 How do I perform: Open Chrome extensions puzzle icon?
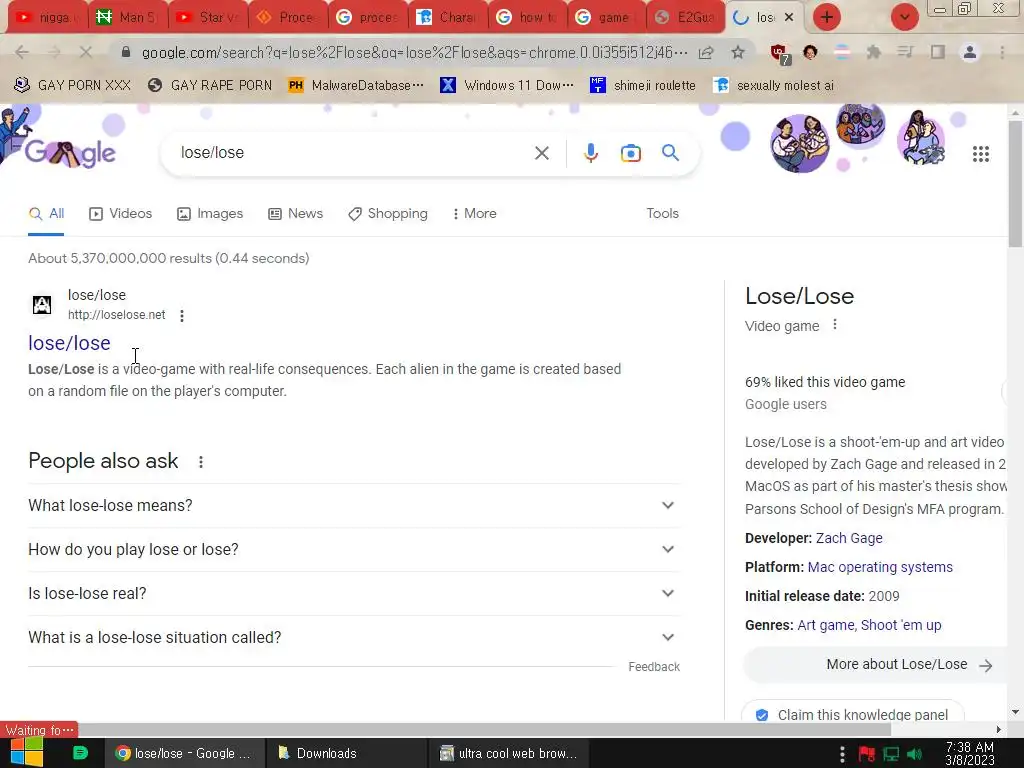point(873,52)
